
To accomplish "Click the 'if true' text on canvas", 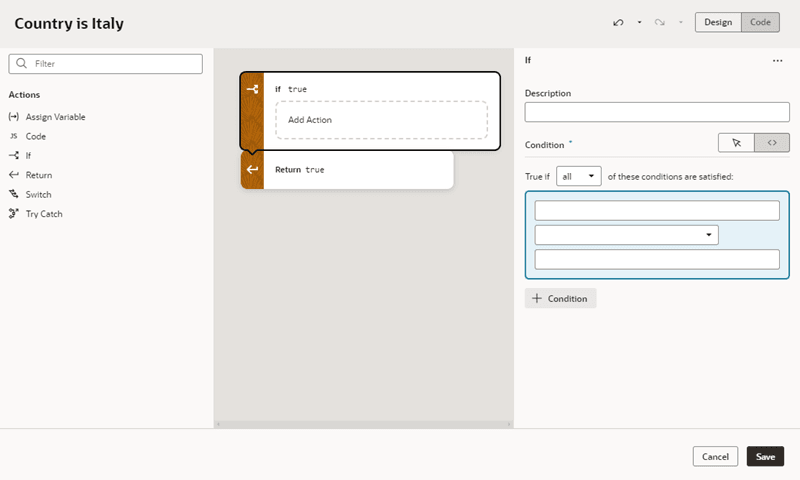I will [x=291, y=89].
